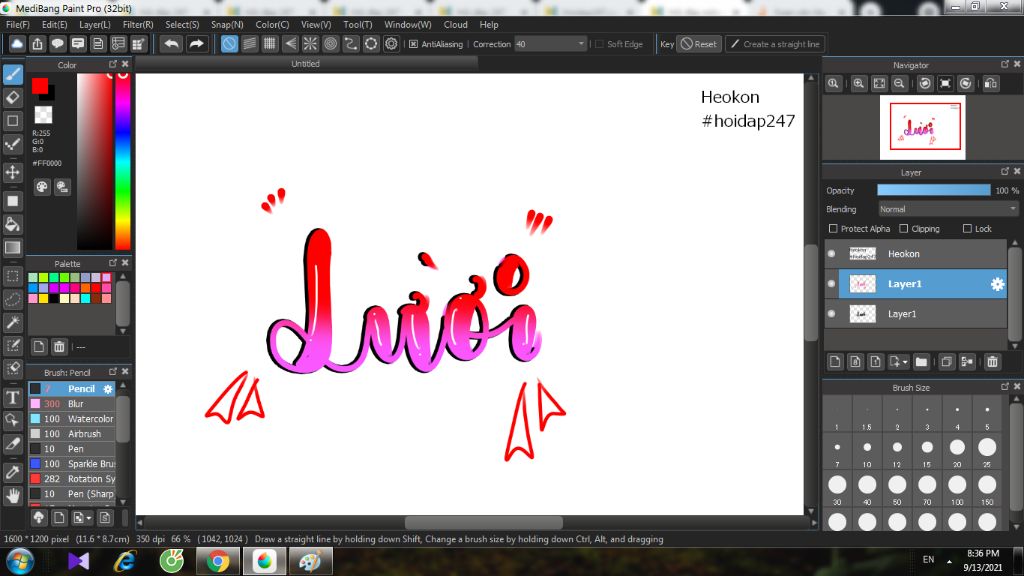This screenshot has height=576, width=1024.
Task: Toggle AntiAliasing checkbox
Action: pyautogui.click(x=413, y=44)
